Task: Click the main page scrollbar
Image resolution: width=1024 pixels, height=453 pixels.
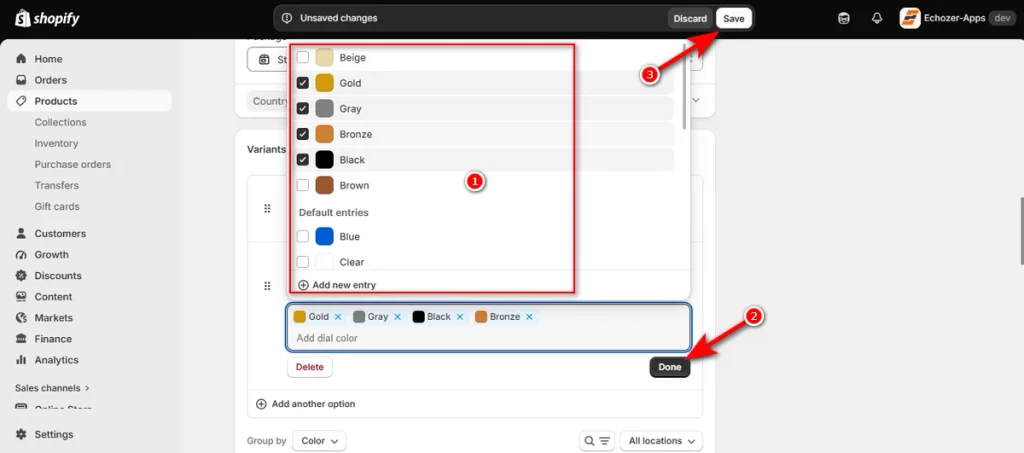Action: 1021,231
